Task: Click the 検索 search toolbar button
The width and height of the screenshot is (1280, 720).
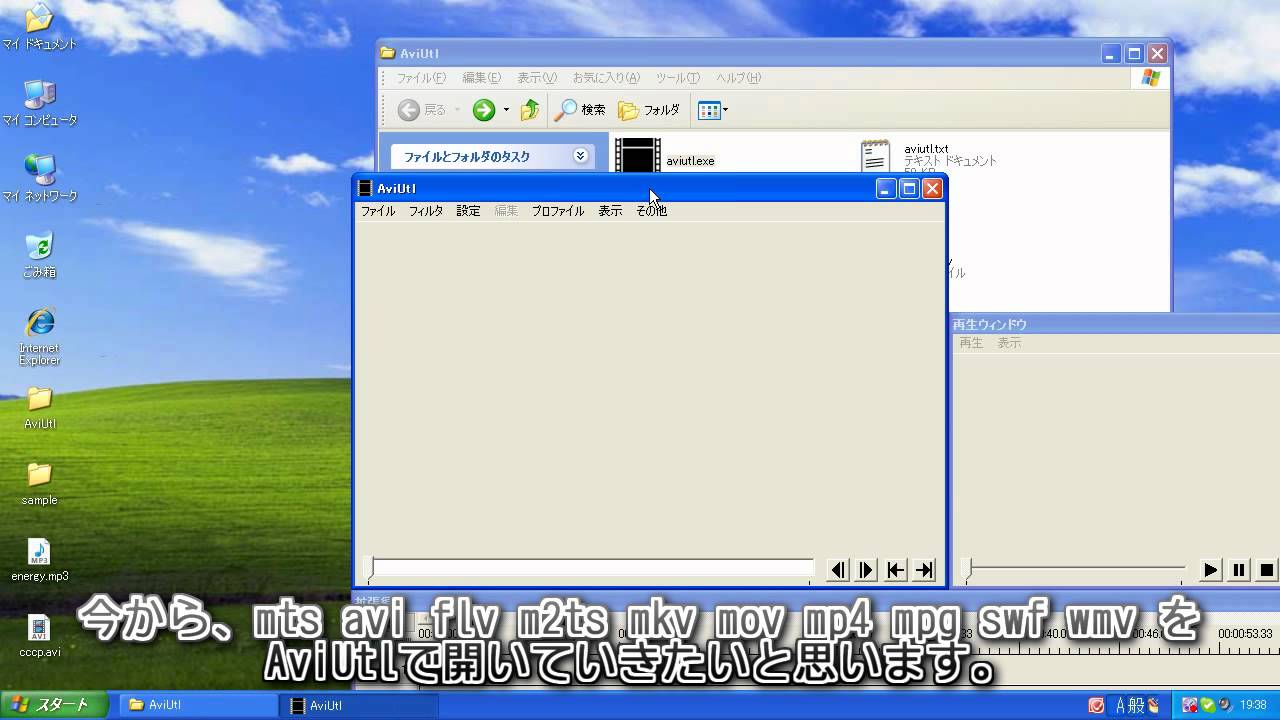Action: coord(580,110)
